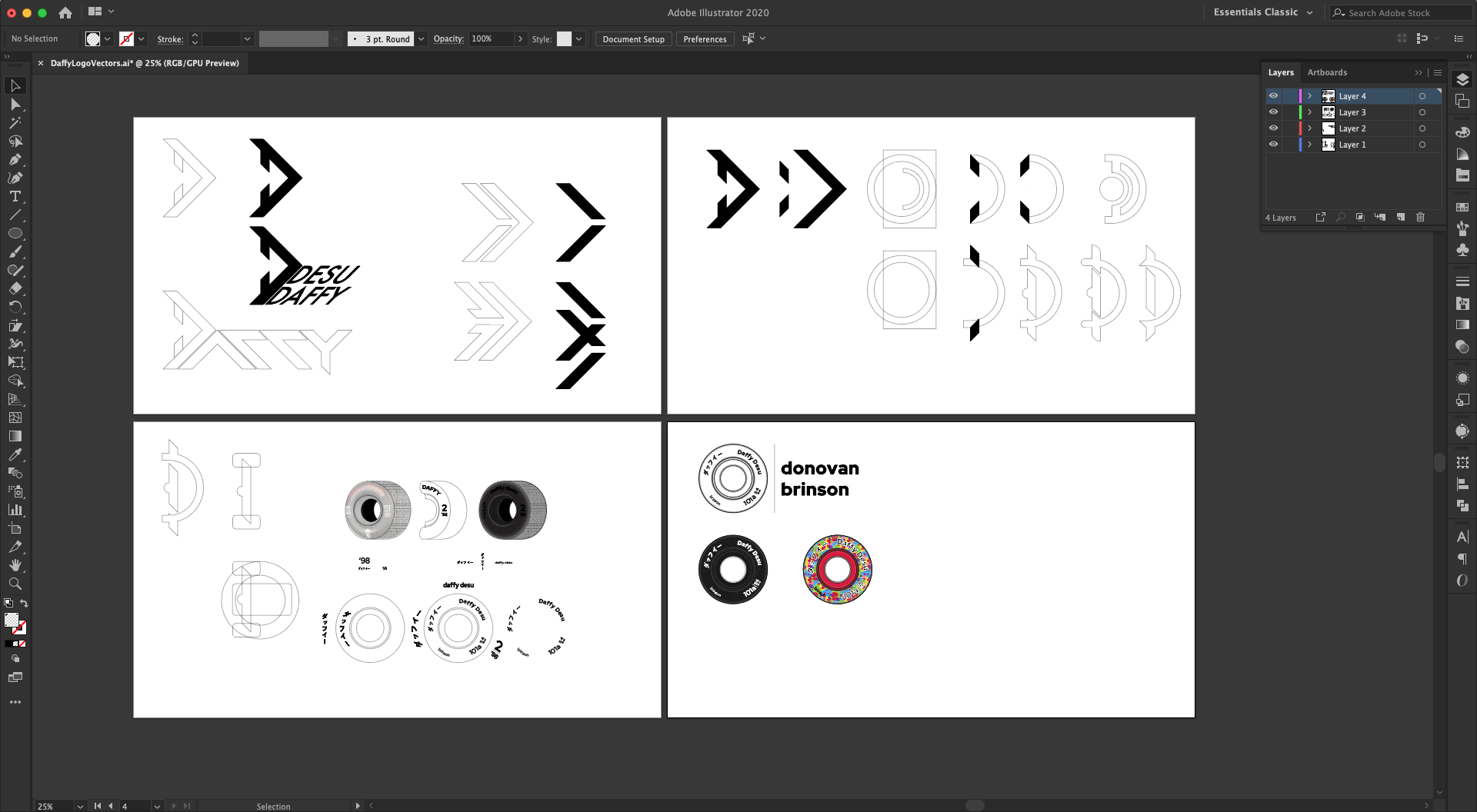Switch to the Artboards tab
Viewport: 1477px width, 812px height.
click(1327, 72)
